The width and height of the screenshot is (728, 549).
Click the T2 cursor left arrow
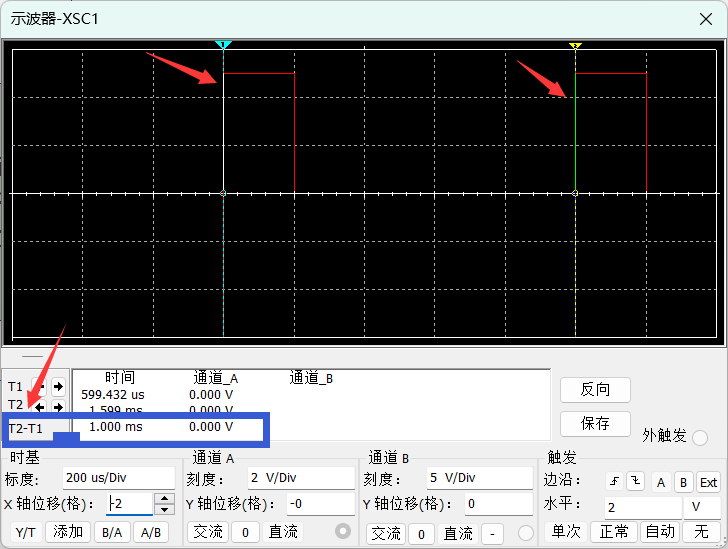(x=40, y=407)
